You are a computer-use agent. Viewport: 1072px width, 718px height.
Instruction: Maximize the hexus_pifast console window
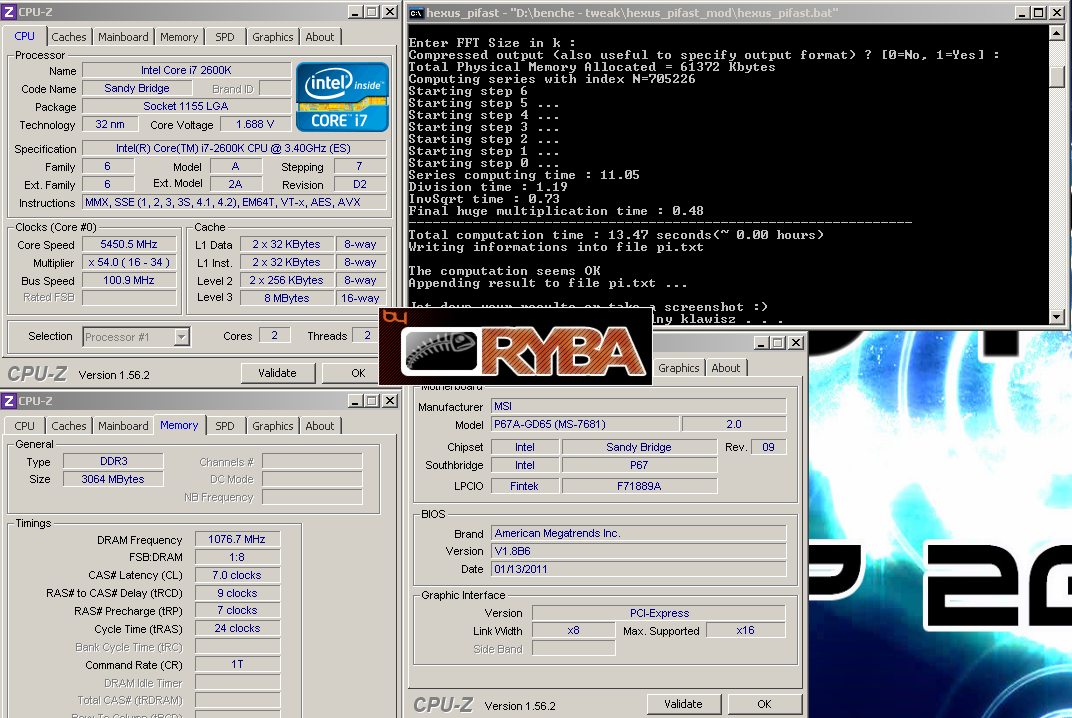(1038, 13)
